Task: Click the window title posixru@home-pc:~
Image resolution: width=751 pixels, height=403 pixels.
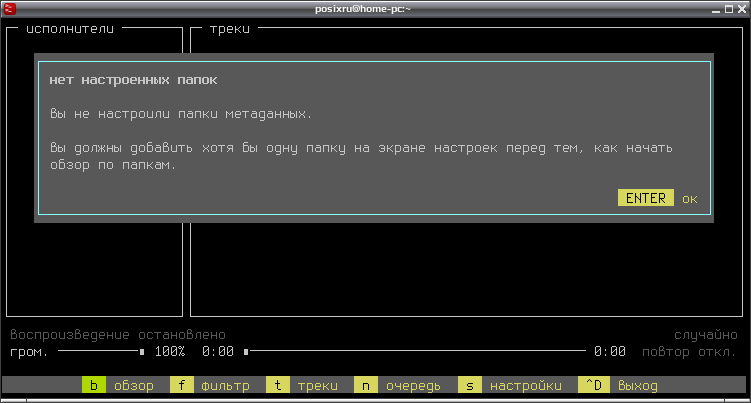Action: coord(363,9)
